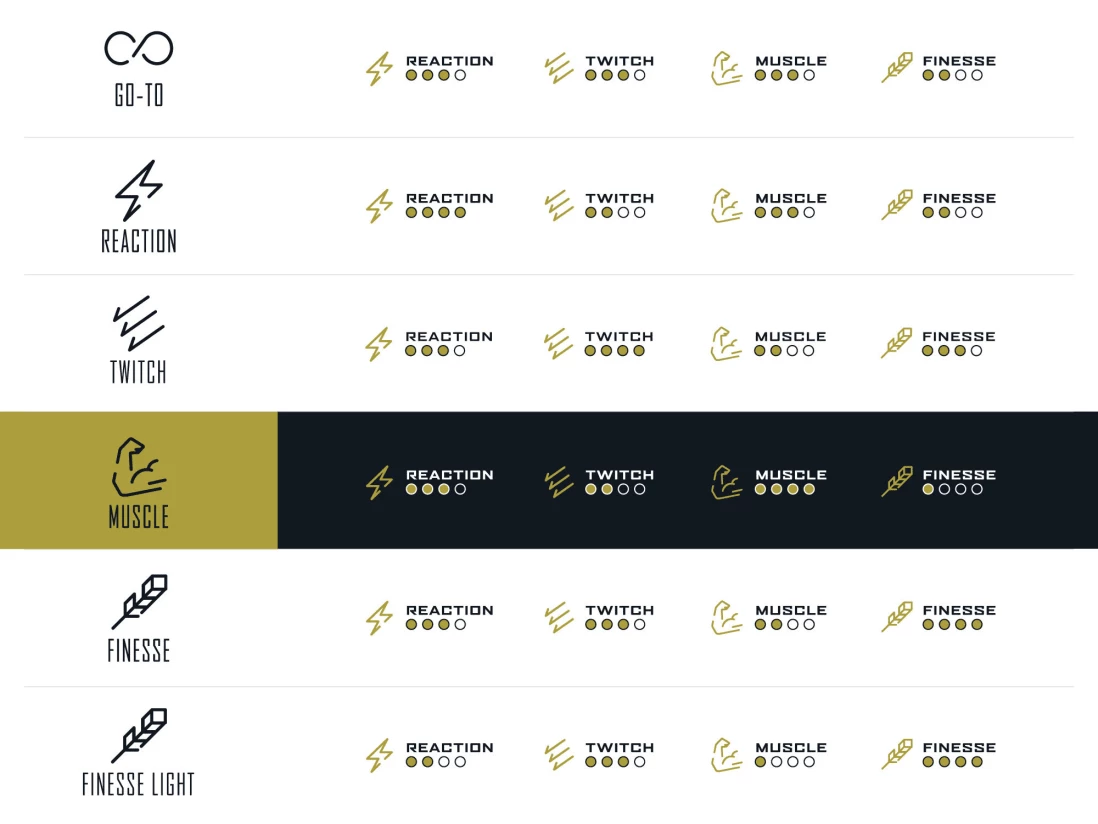
Task: Click gold twitch arrows icon in Reaction row
Action: pyautogui.click(x=558, y=206)
